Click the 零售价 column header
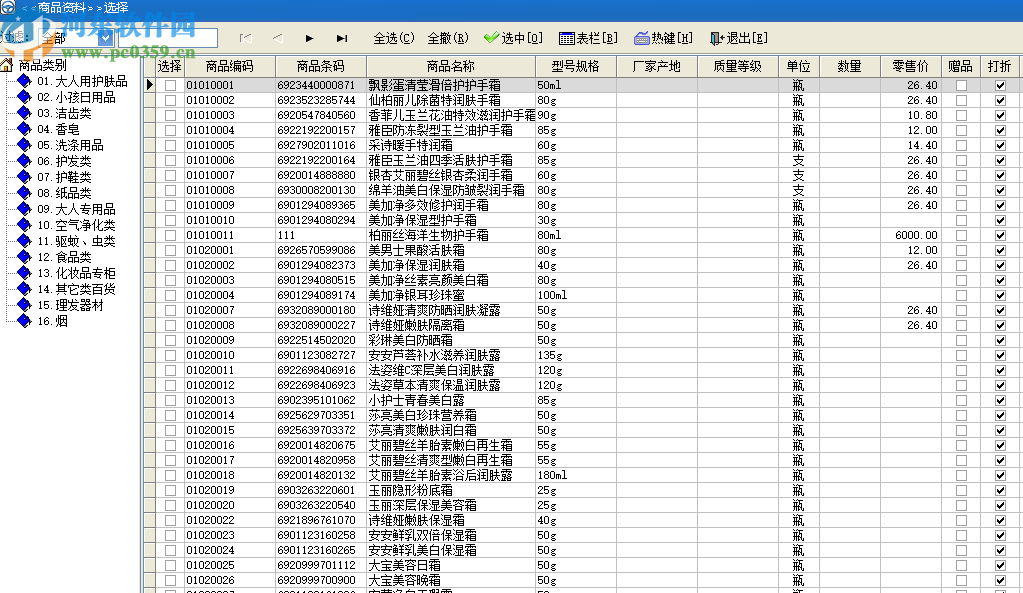This screenshot has height=593, width=1023. click(x=910, y=66)
